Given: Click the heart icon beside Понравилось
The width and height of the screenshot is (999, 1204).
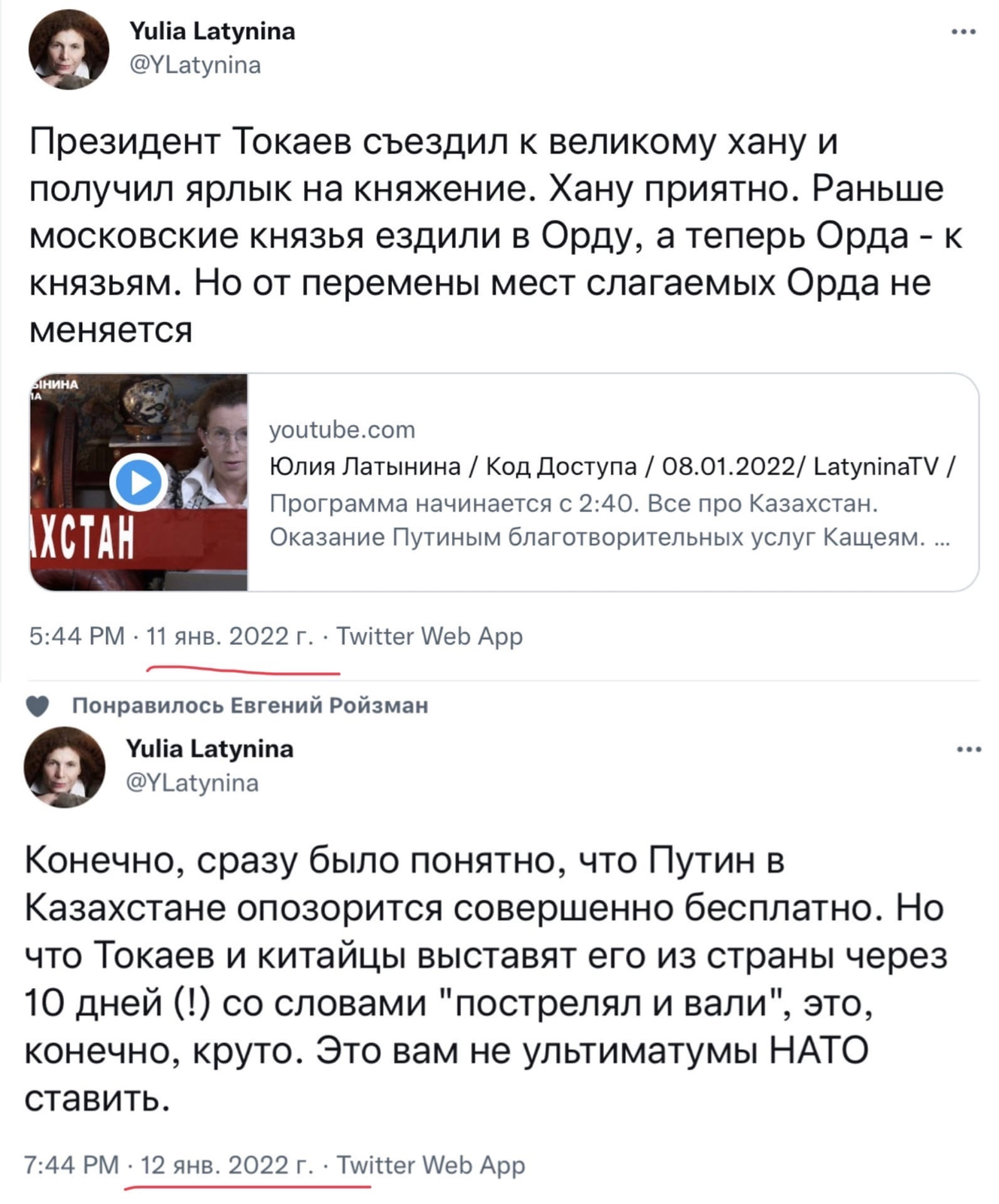Looking at the screenshot, I should tap(38, 706).
